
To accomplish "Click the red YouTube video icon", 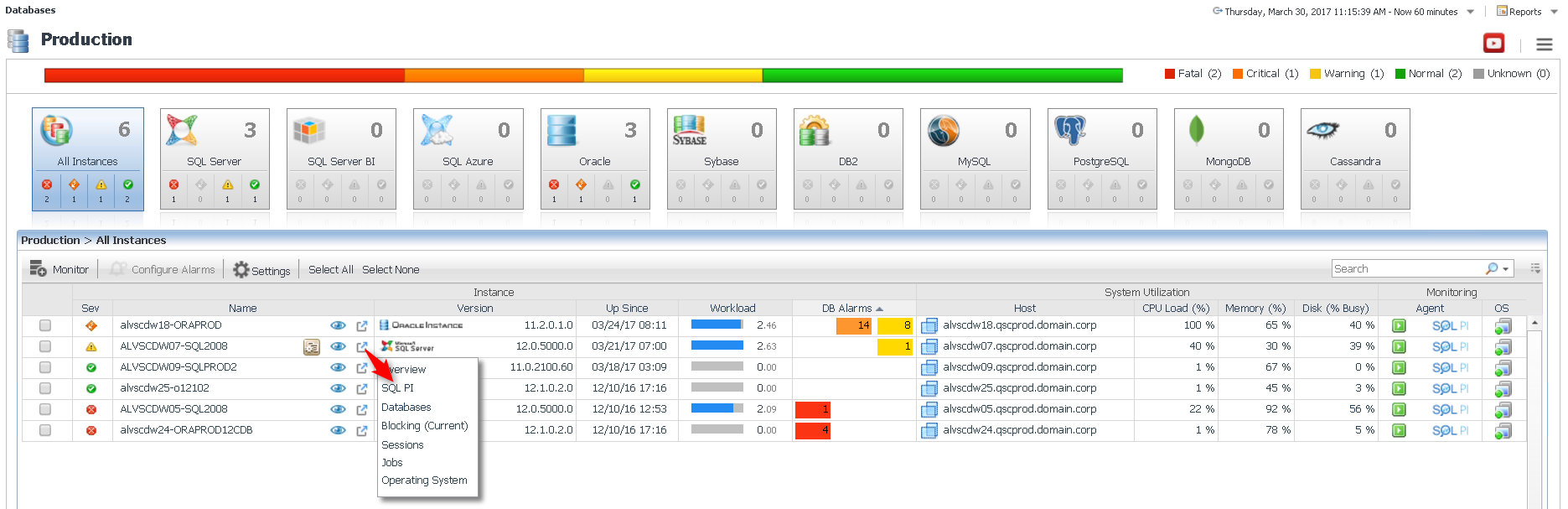I will (1493, 43).
